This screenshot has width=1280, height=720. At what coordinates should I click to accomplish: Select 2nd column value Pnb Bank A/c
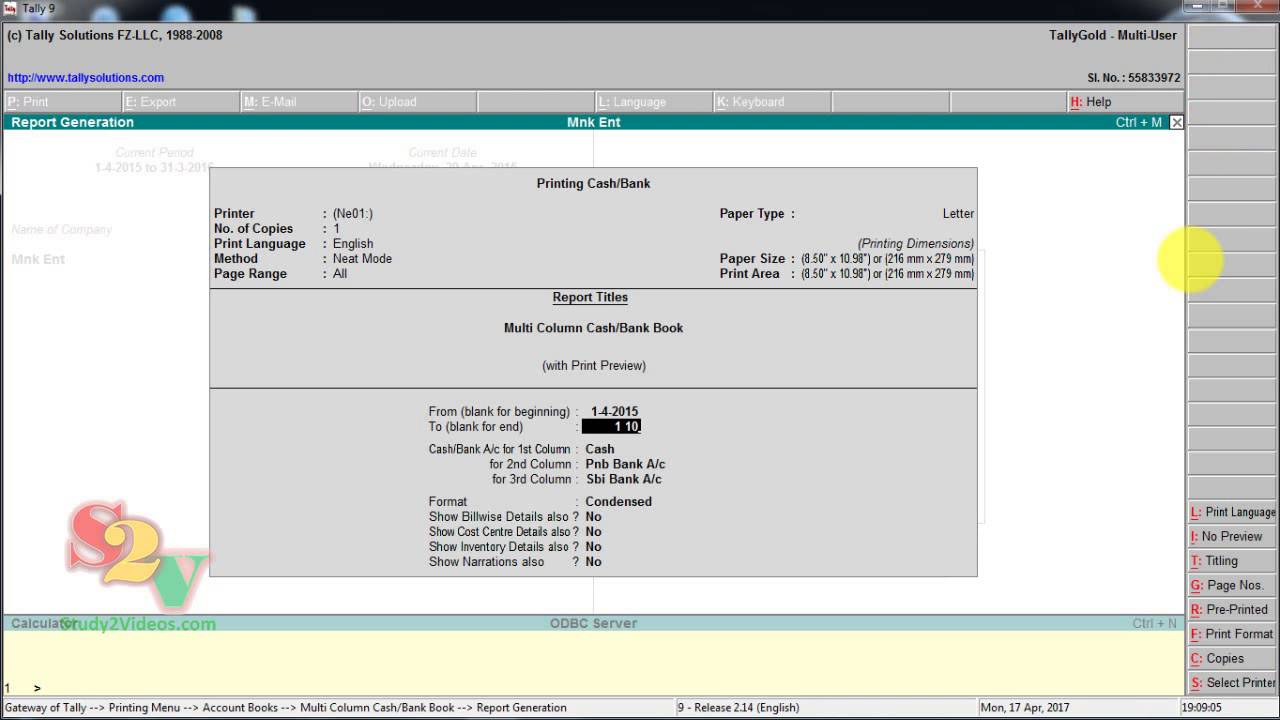(x=625, y=464)
